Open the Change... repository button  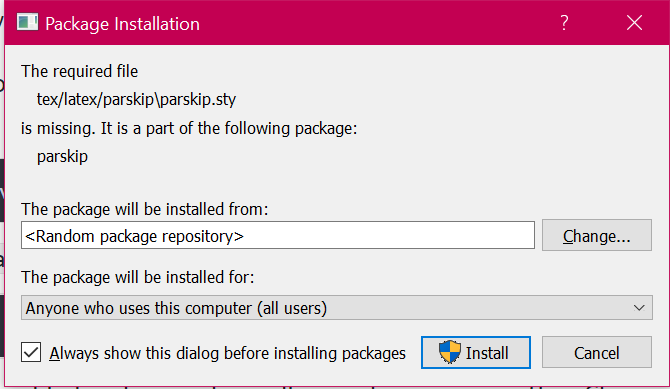(597, 236)
